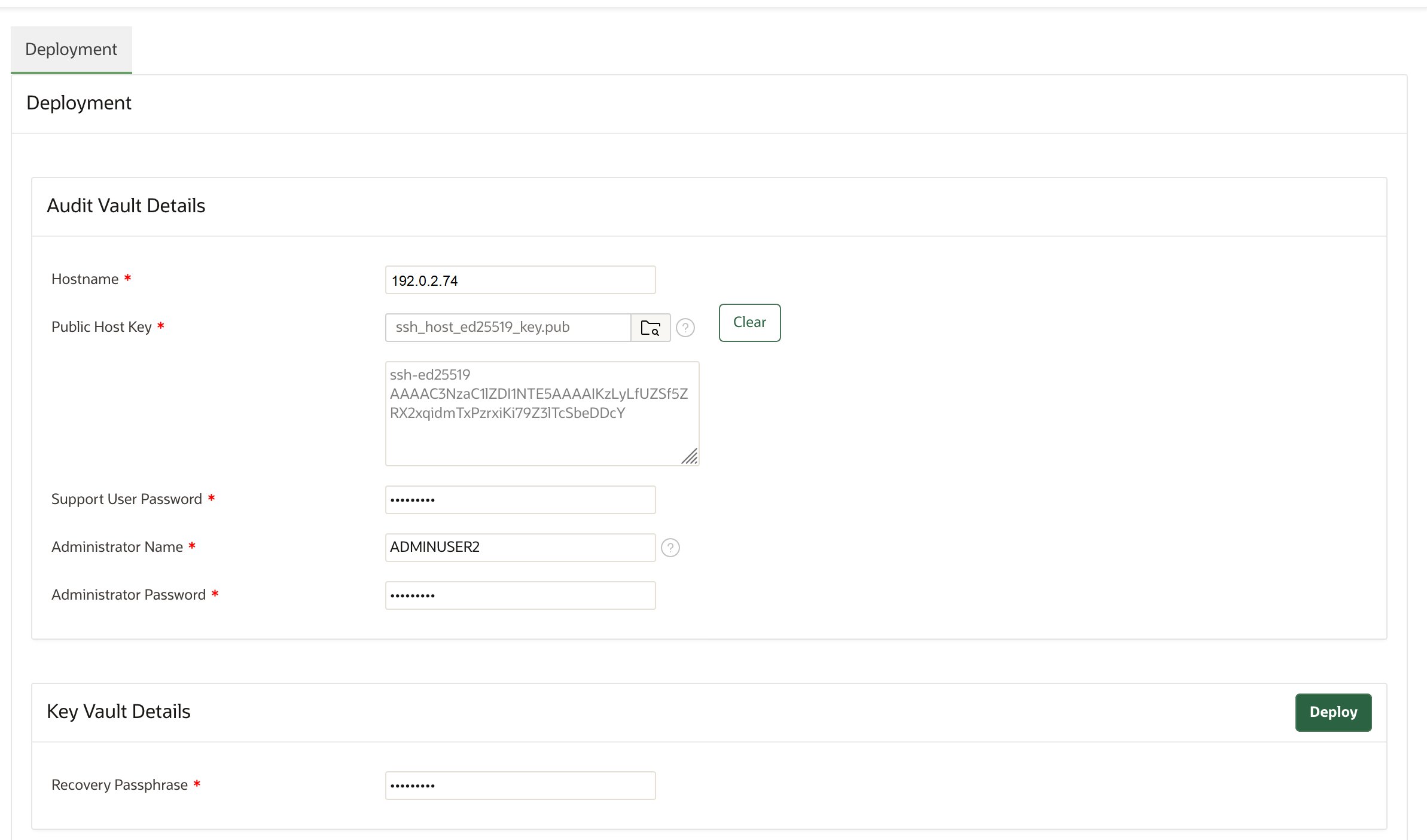This screenshot has width=1427, height=840.
Task: Click the Recovery Passphrase label
Action: point(119,784)
